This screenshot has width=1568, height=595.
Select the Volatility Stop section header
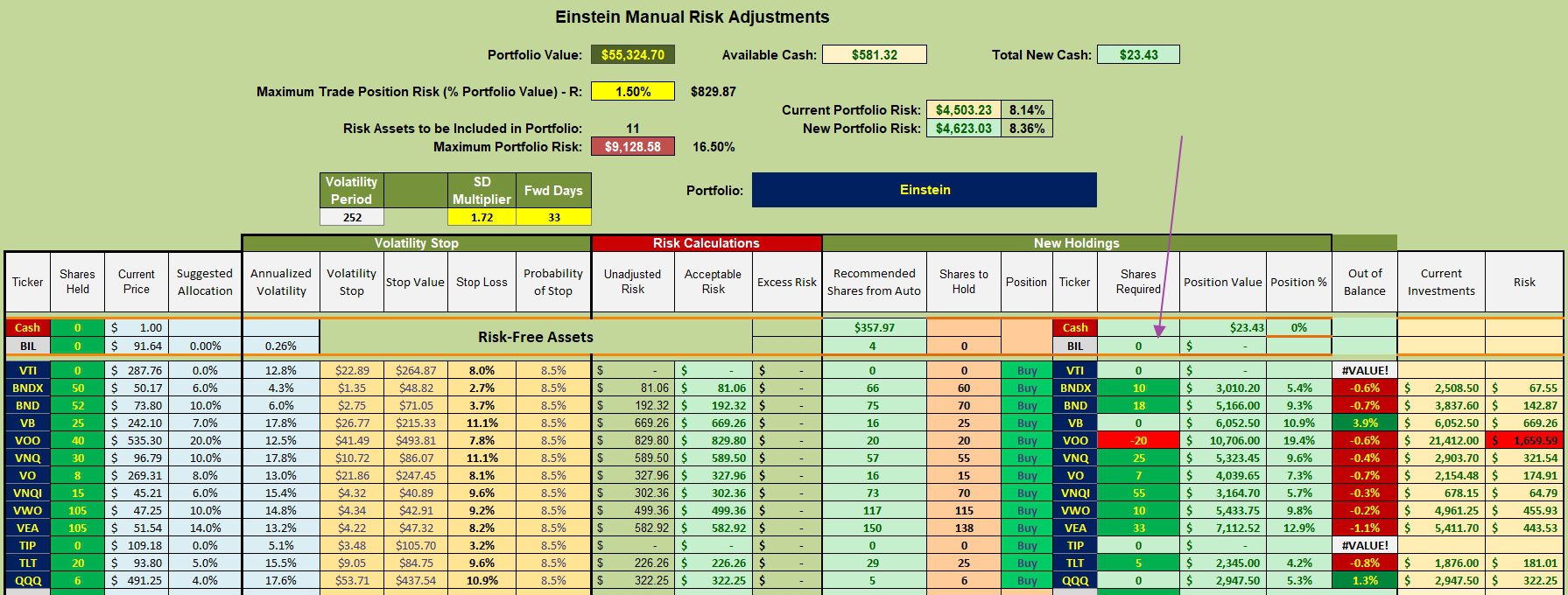tap(416, 243)
